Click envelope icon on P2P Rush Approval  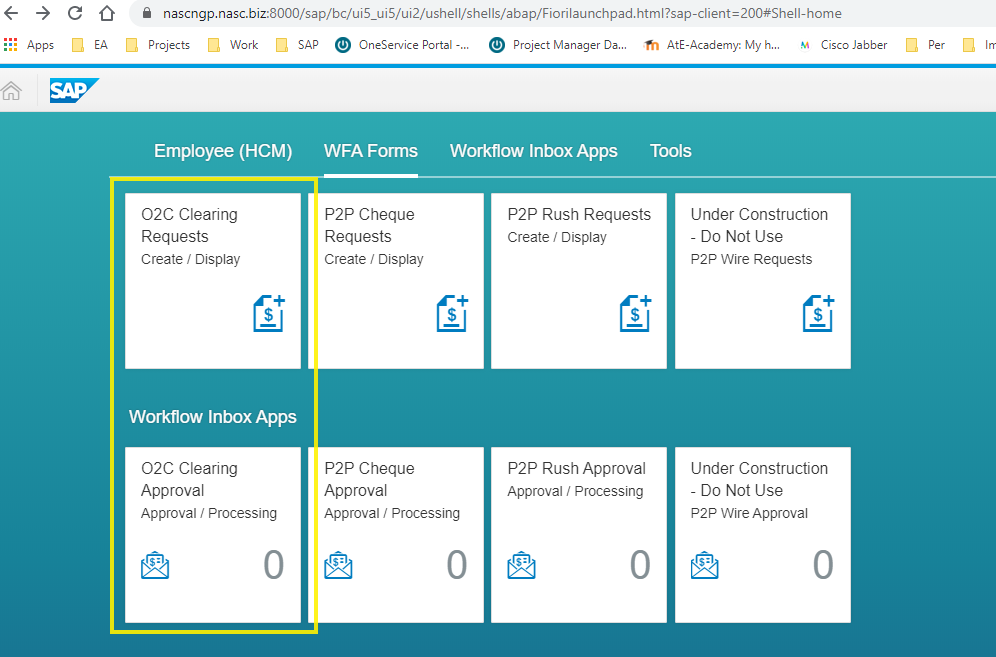[522, 565]
